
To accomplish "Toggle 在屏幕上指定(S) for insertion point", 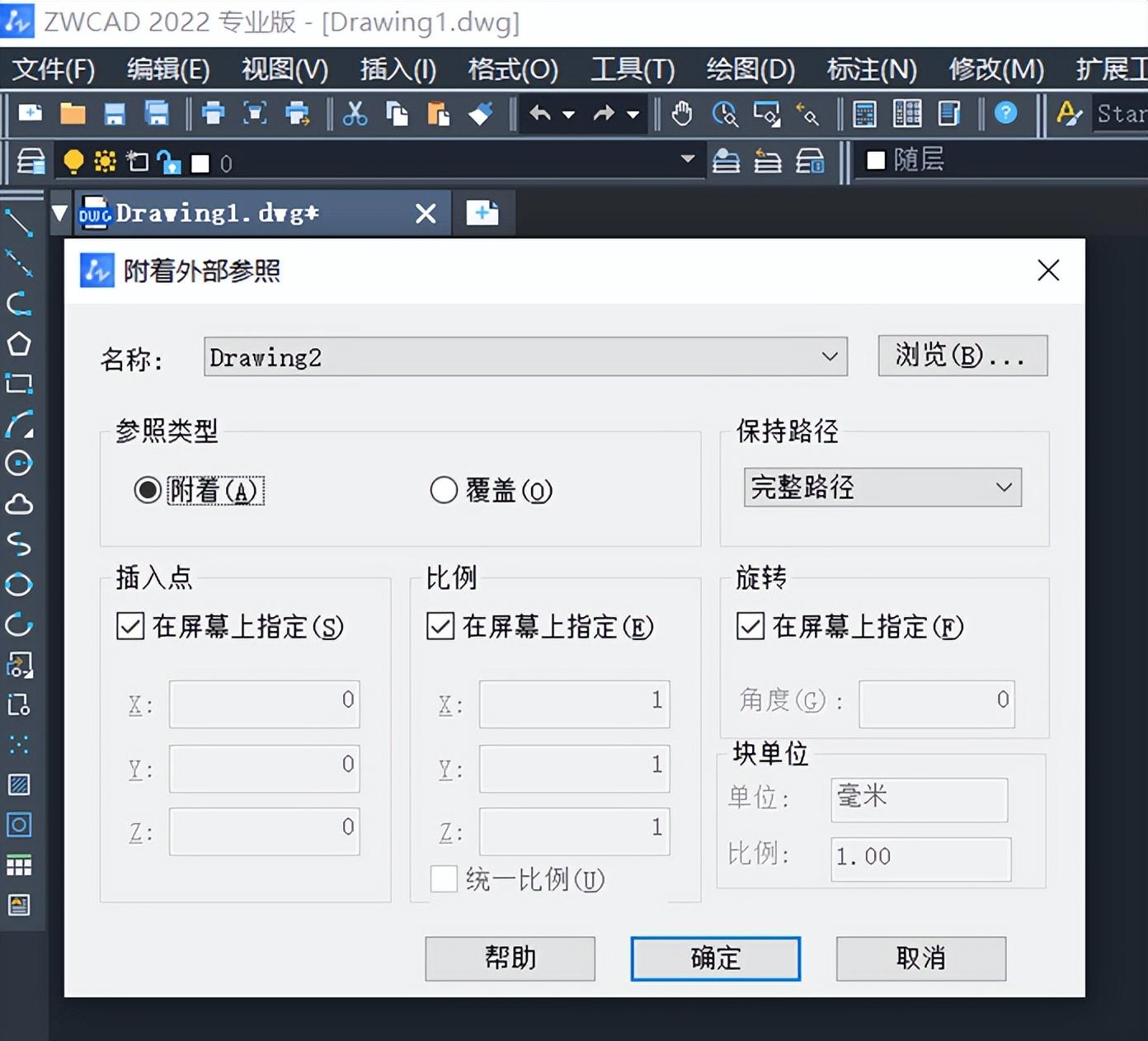I will coord(130,627).
